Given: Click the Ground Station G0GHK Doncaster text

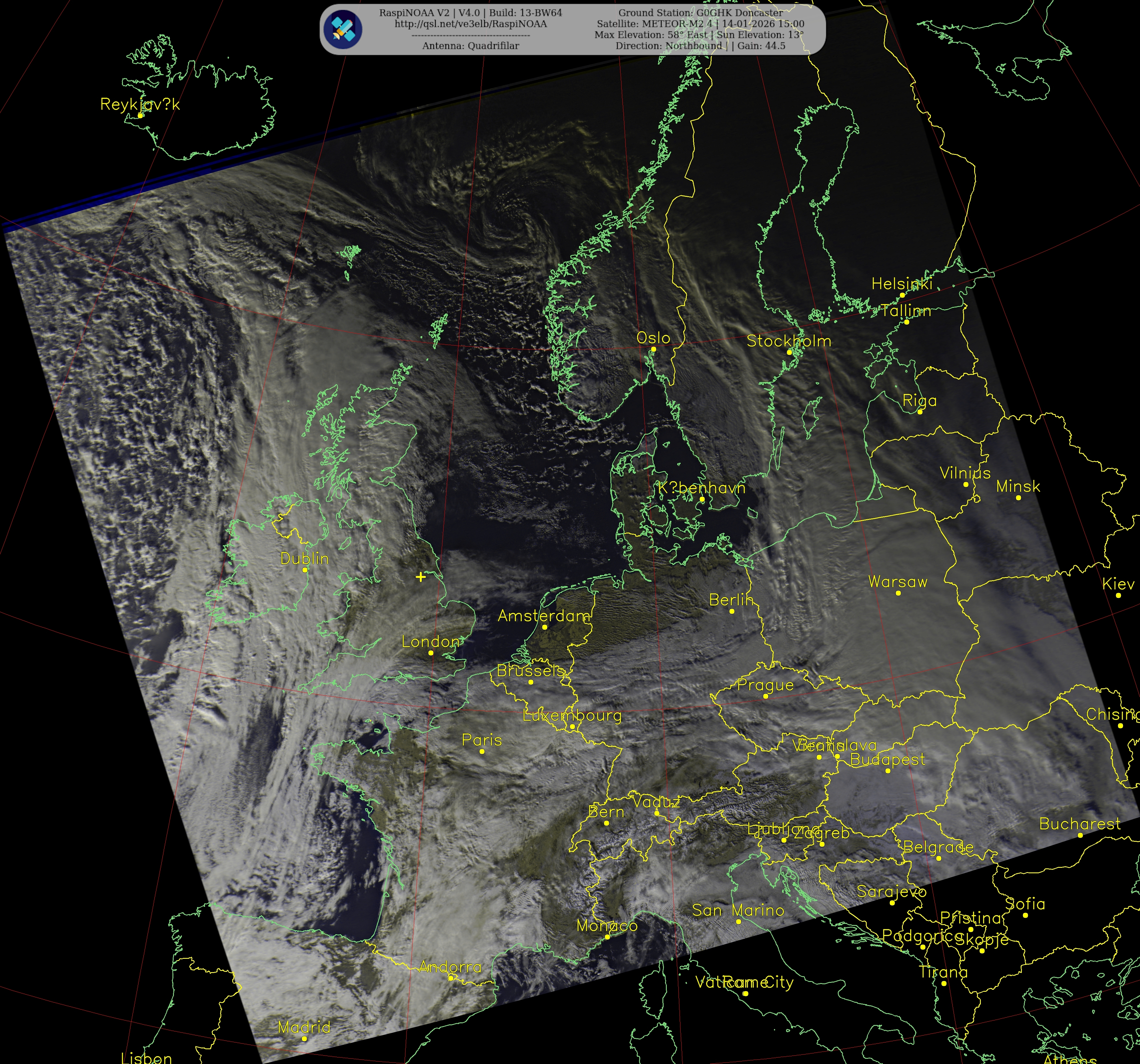Looking at the screenshot, I should pyautogui.click(x=700, y=13).
